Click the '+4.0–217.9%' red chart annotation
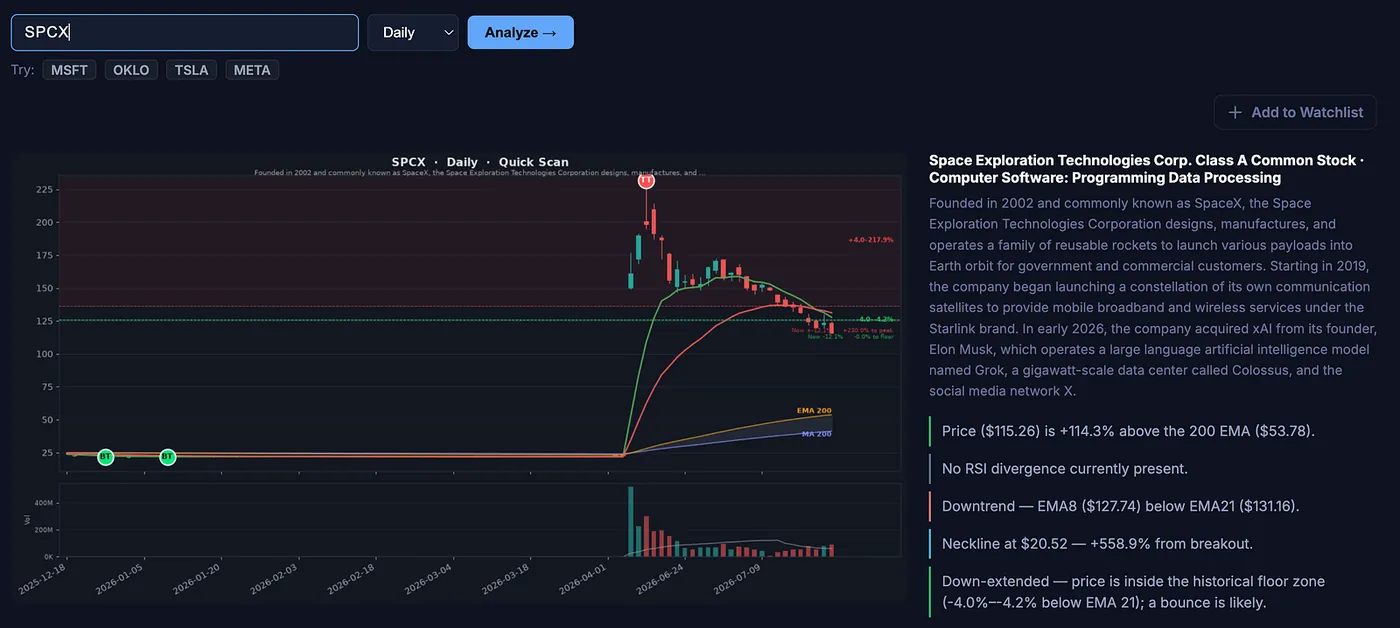The image size is (1400, 628). click(x=870, y=240)
